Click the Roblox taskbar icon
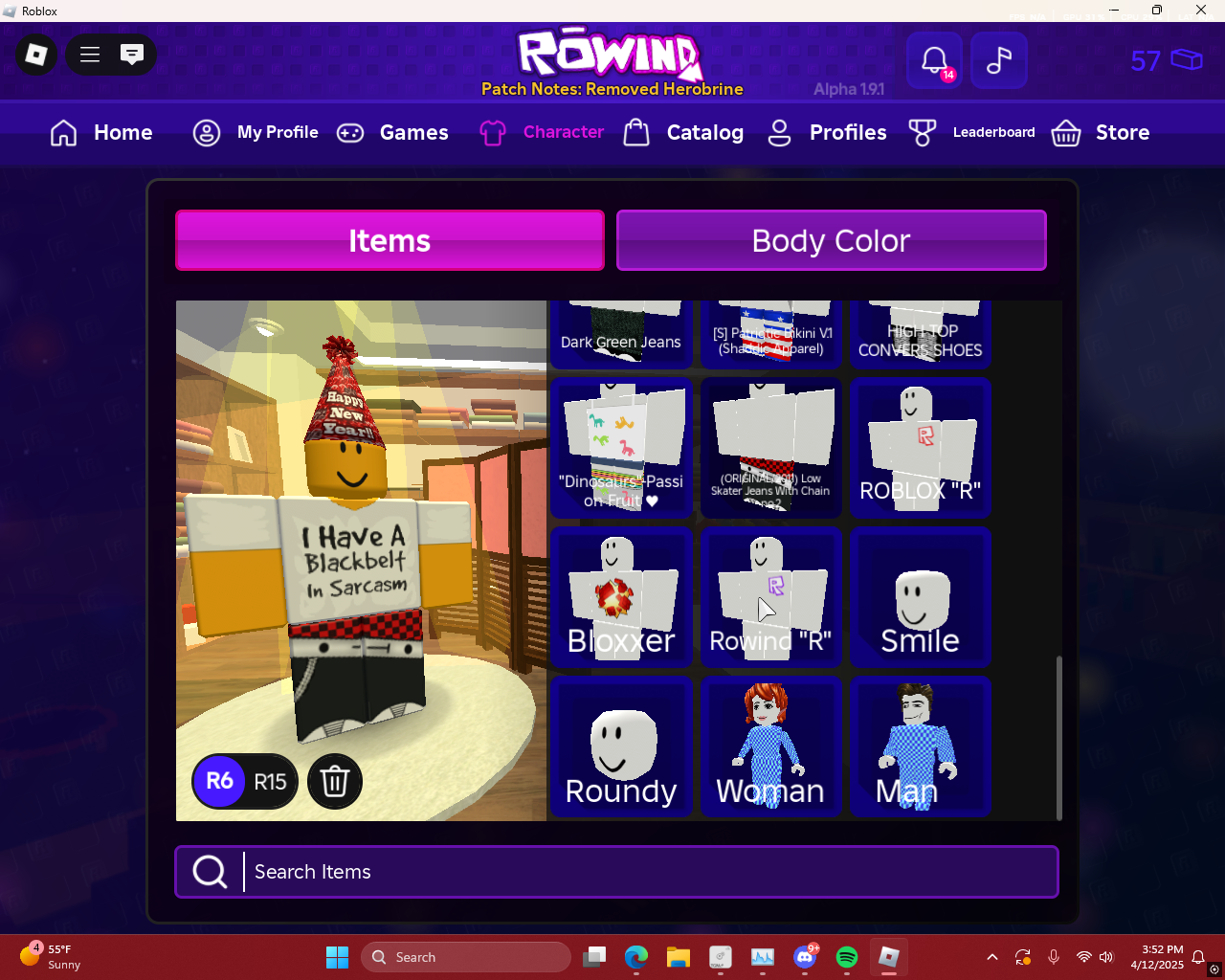Screen dimensions: 1225x980 tap(889, 957)
